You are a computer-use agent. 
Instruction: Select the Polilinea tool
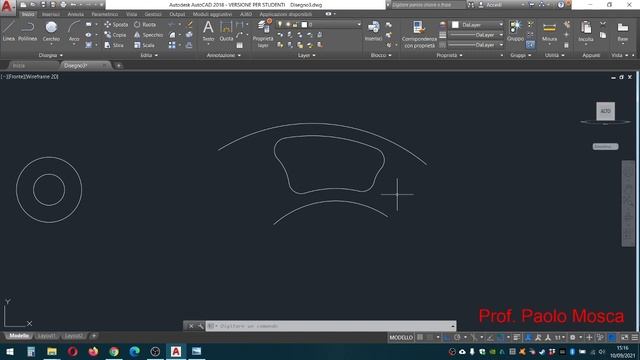[27, 31]
